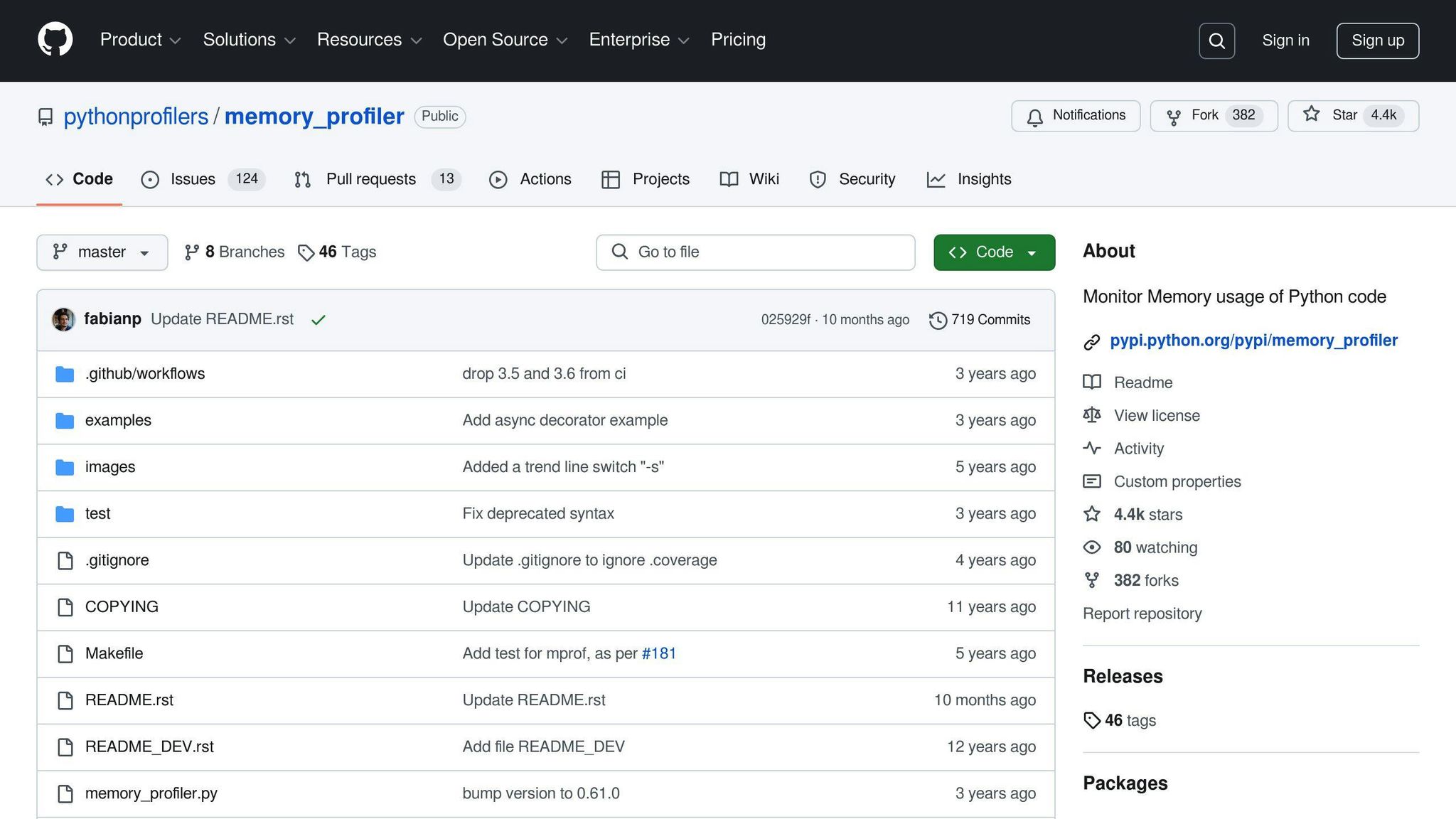Image resolution: width=1456 pixels, height=819 pixels.
Task: Click the commit check mark next to fabianp
Action: coord(318,319)
